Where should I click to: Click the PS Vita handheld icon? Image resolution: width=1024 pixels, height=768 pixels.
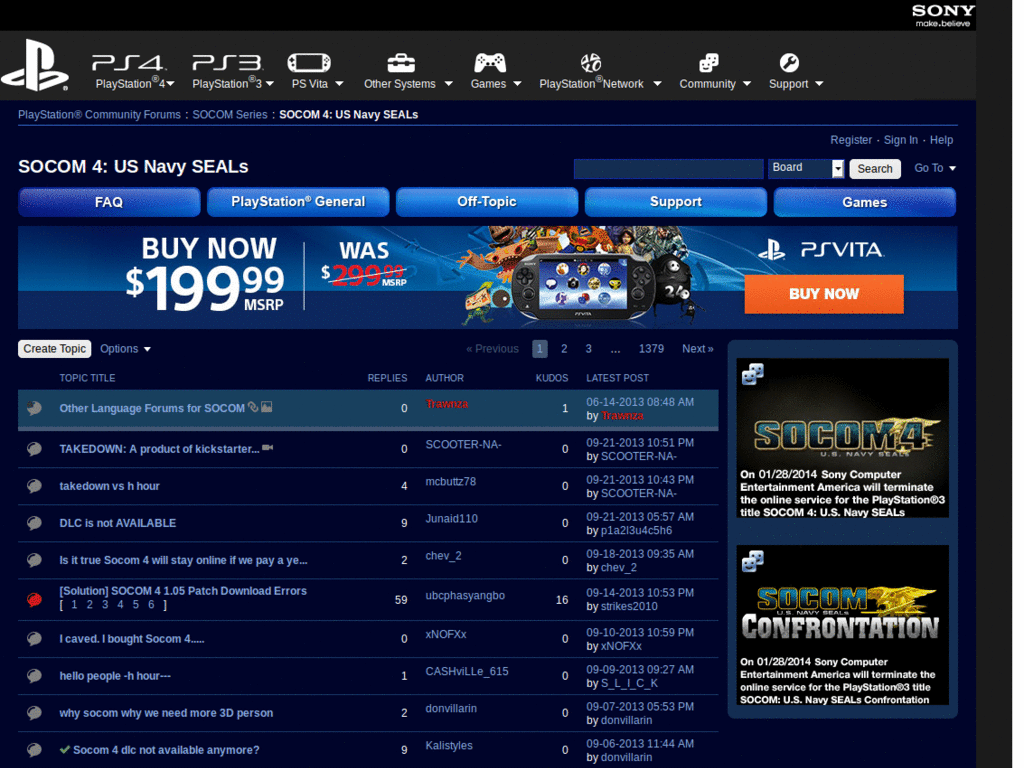click(x=309, y=63)
